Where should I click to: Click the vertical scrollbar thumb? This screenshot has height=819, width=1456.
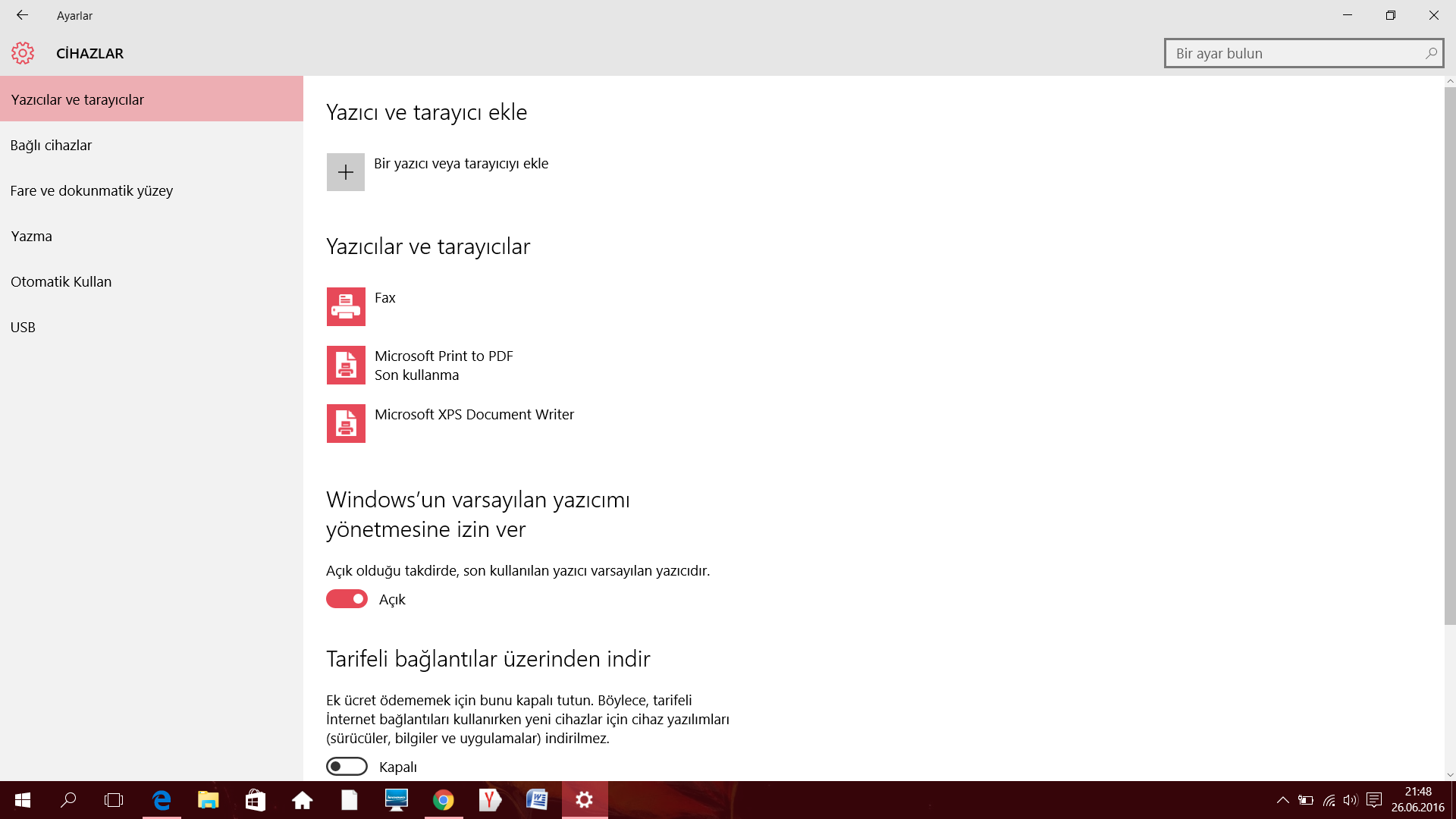1450,356
